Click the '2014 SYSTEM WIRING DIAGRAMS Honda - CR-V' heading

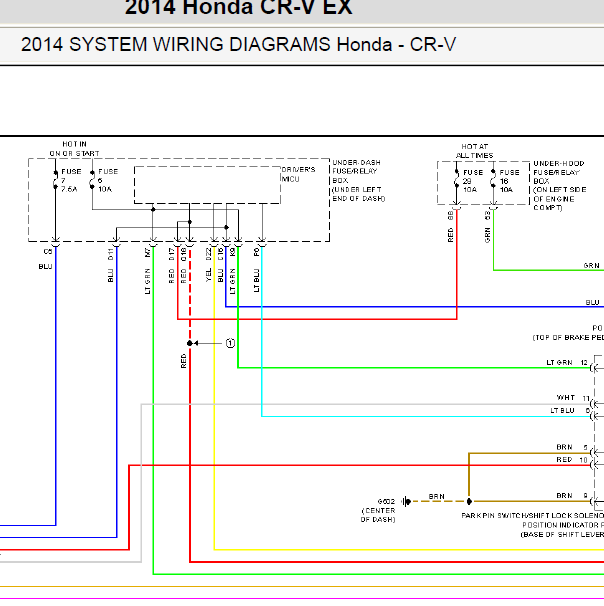pyautogui.click(x=238, y=44)
